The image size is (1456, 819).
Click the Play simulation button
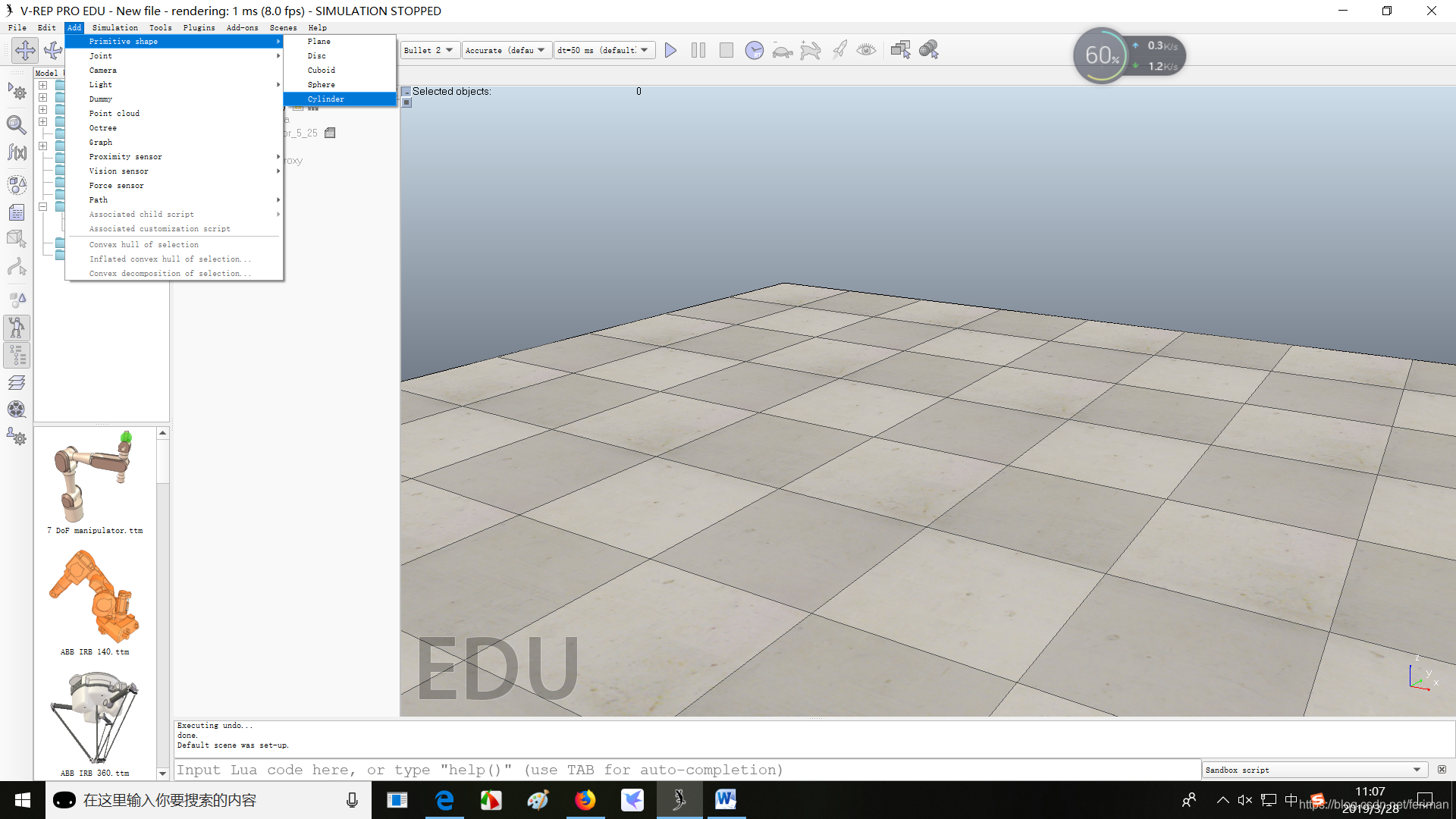coord(670,49)
